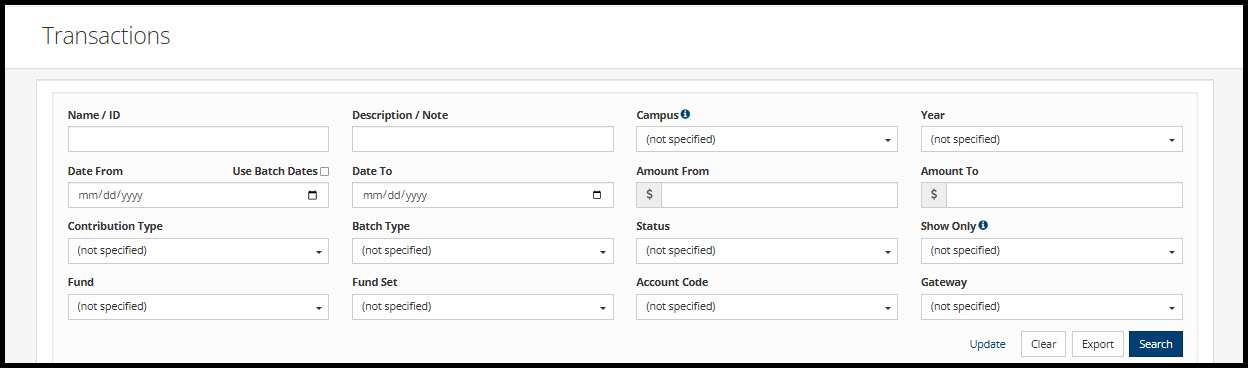Open the Year dropdown
The image size is (1248, 368).
tap(1051, 139)
